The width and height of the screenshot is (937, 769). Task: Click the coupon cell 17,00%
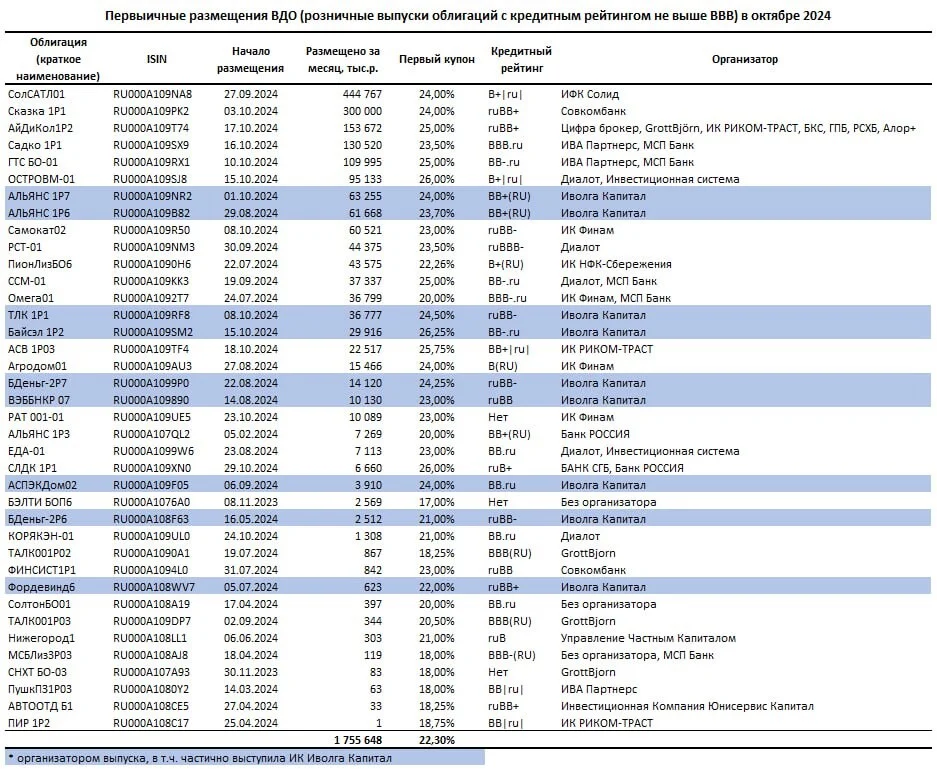[436, 503]
